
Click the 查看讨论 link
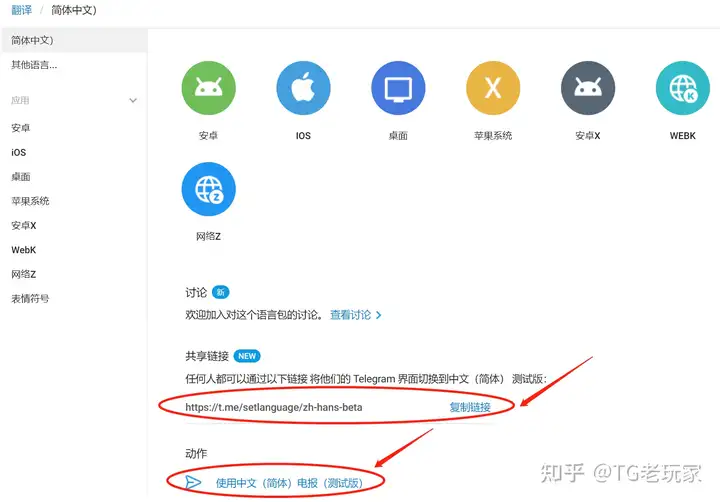click(x=350, y=315)
